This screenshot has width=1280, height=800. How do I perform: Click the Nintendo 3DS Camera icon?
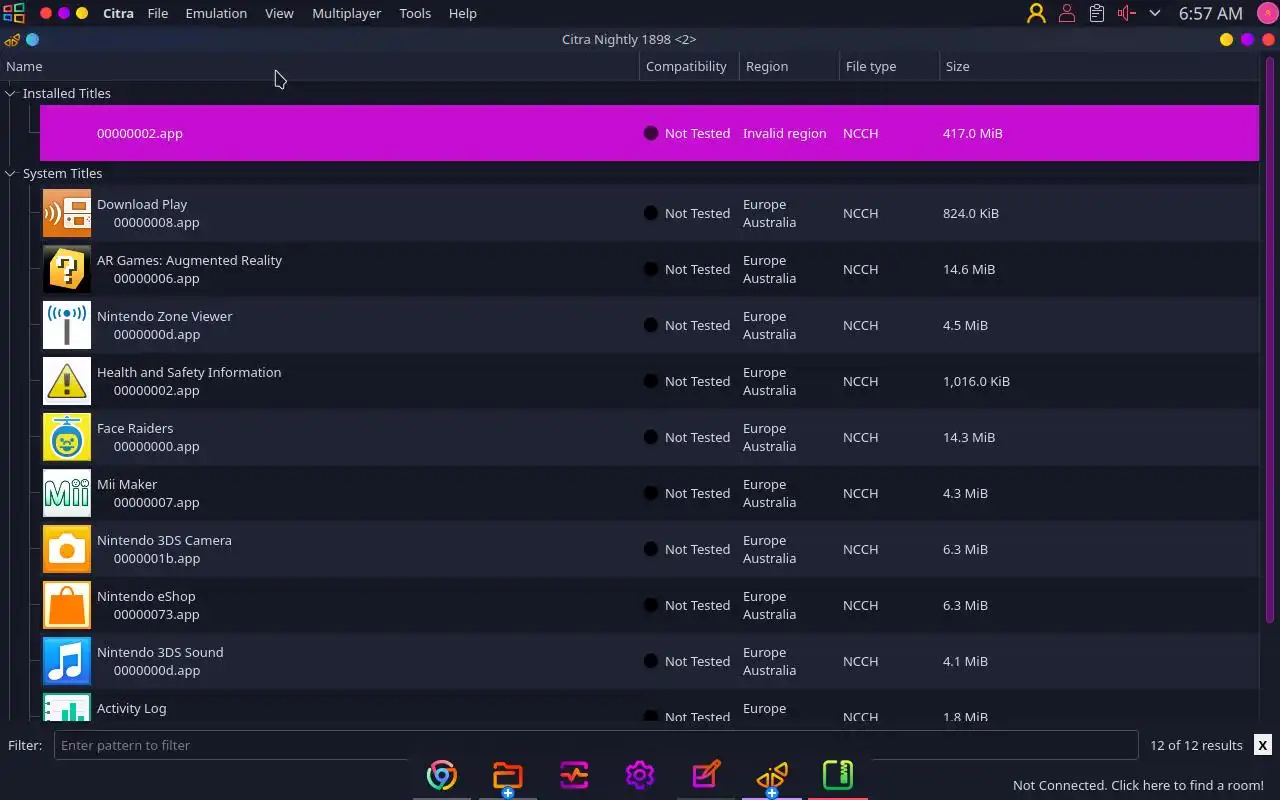[67, 549]
